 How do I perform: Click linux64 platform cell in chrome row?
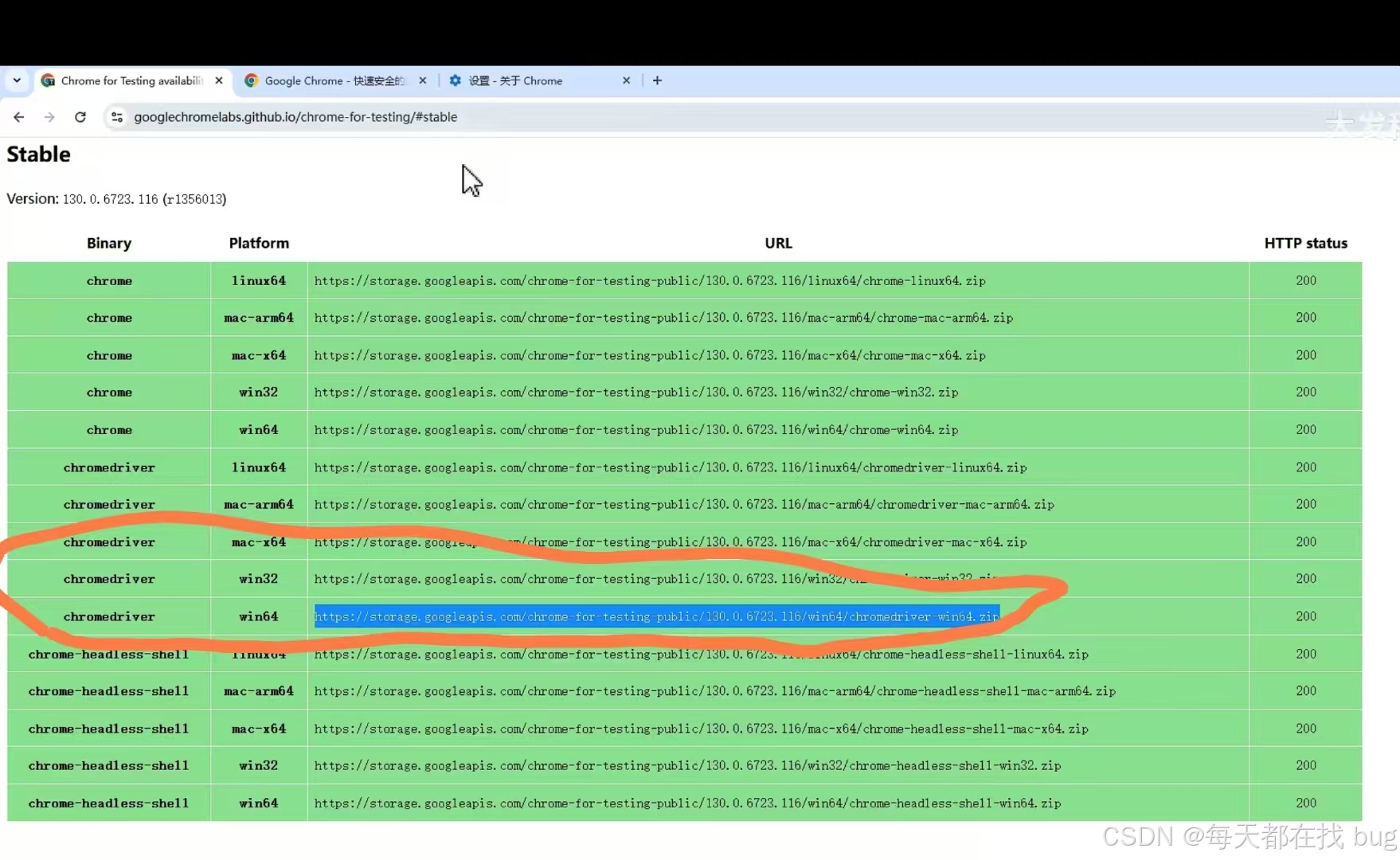coord(259,280)
